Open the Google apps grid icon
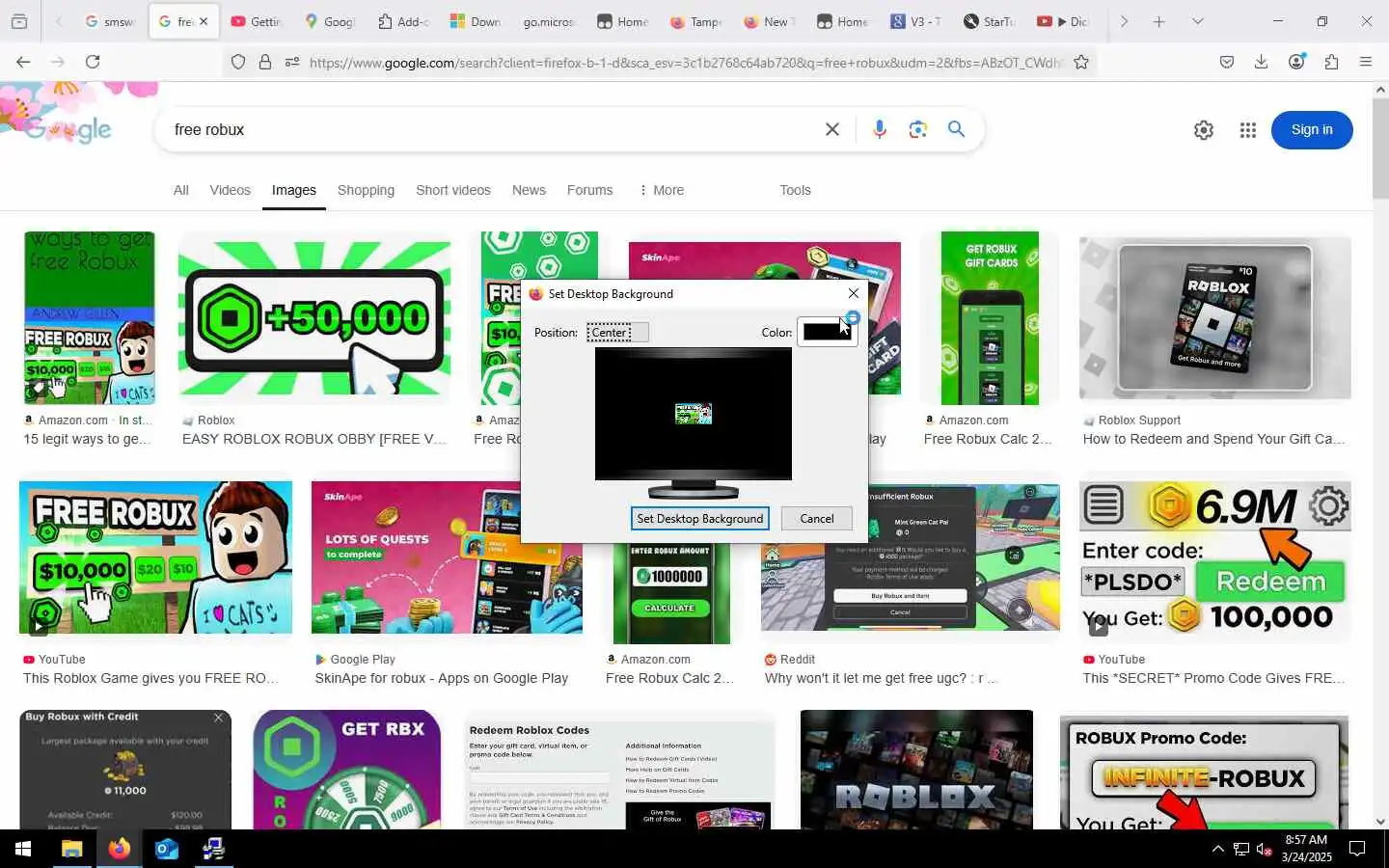1389x868 pixels. (x=1248, y=130)
